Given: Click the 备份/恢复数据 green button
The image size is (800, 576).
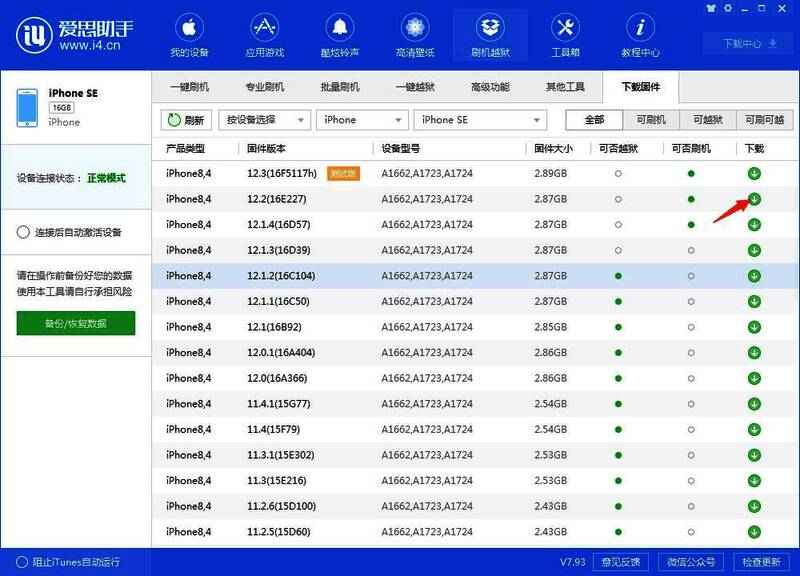Looking at the screenshot, I should (x=75, y=324).
